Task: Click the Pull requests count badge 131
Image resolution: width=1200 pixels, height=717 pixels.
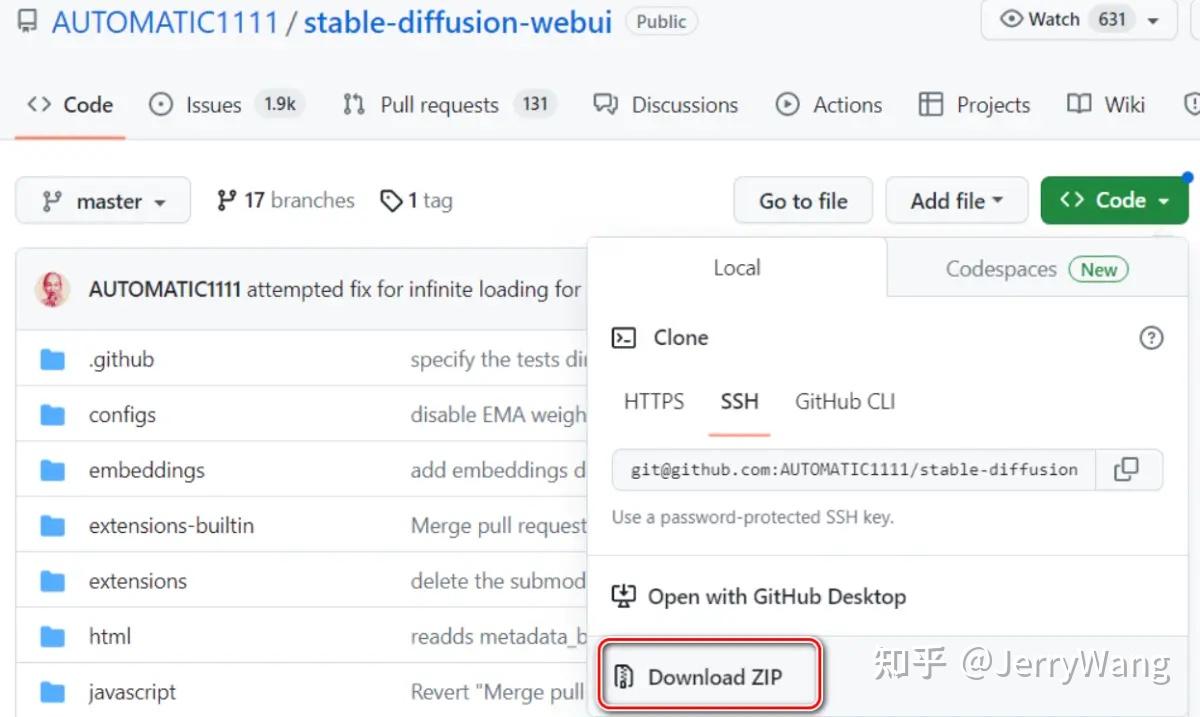Action: [x=535, y=104]
